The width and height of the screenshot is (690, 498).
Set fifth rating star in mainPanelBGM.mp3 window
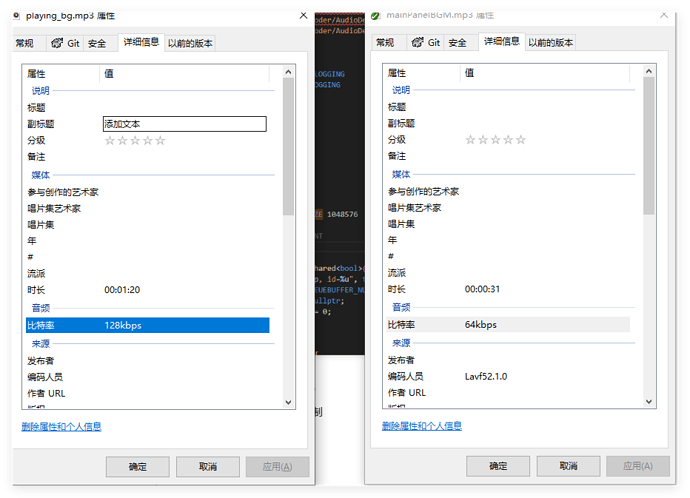click(x=521, y=140)
